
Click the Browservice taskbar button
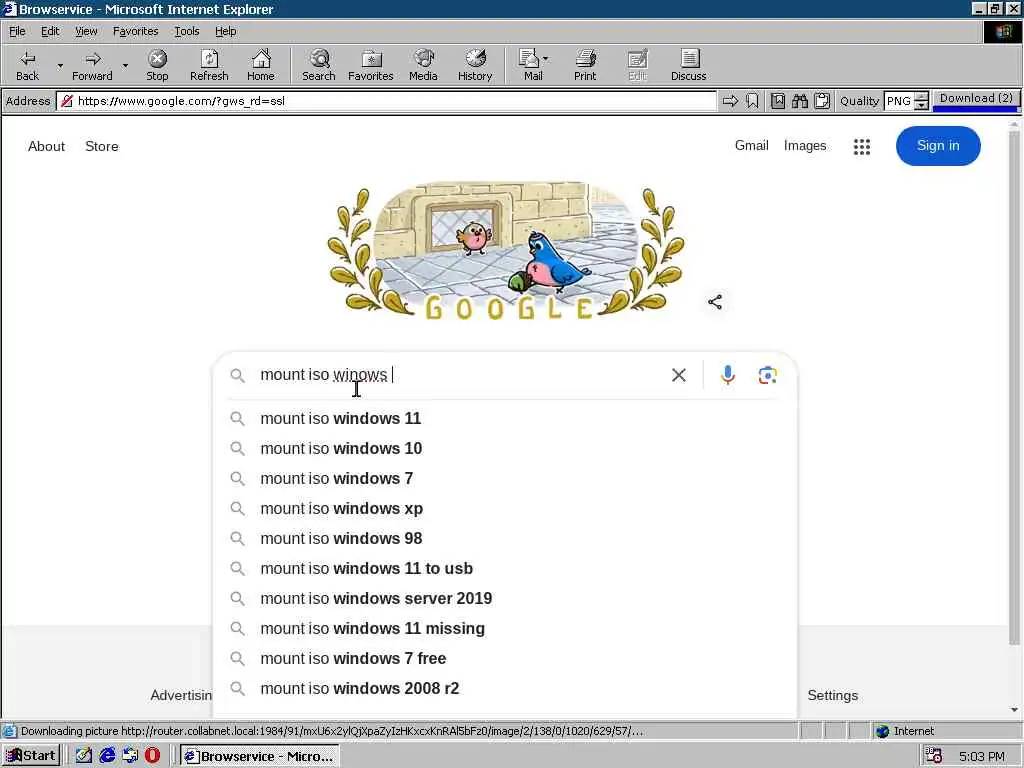pyautogui.click(x=260, y=756)
